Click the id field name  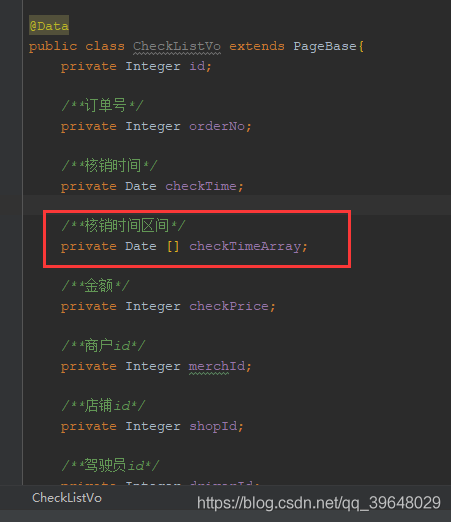[197, 66]
